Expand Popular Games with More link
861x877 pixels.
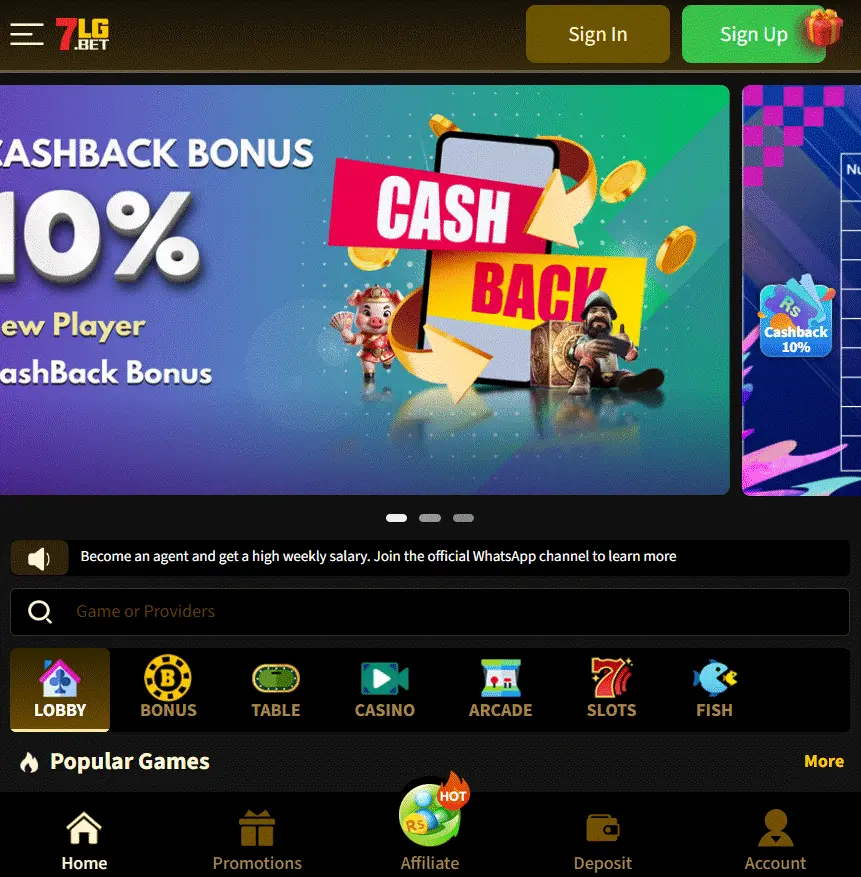pos(824,761)
